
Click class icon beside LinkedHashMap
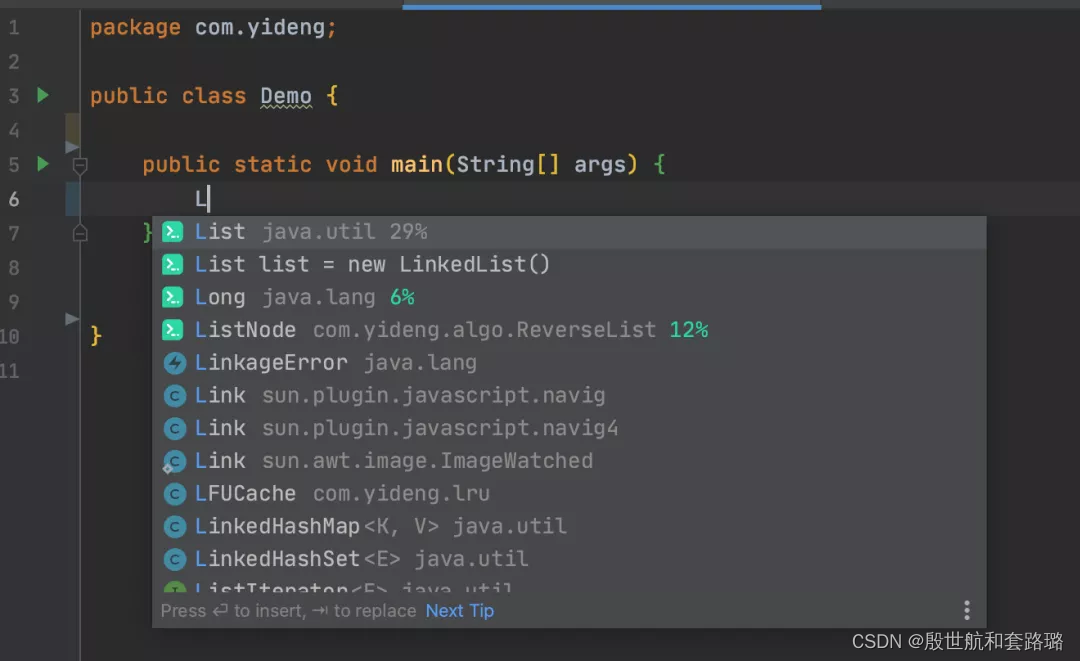(x=174, y=527)
